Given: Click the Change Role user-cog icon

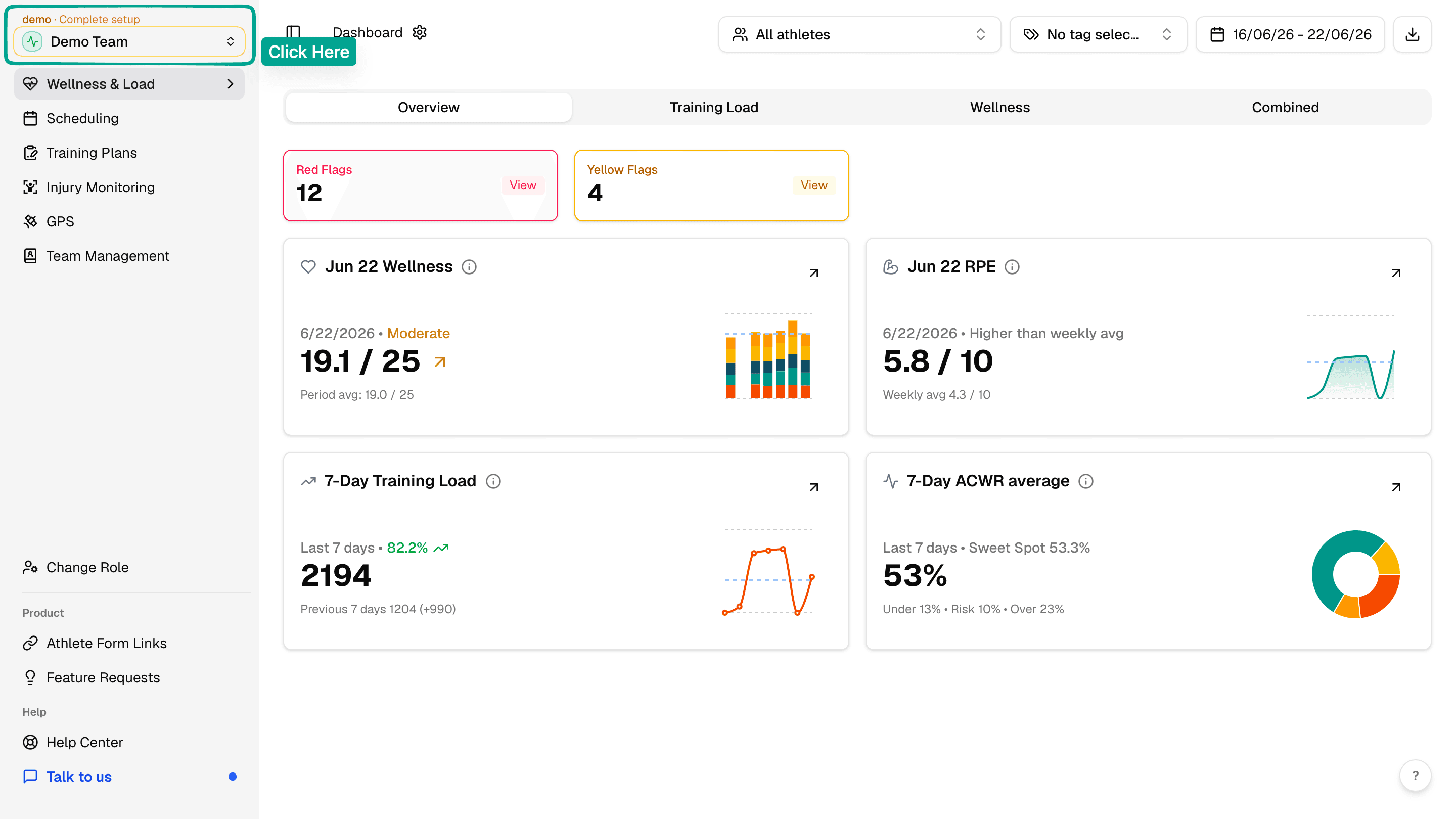Looking at the screenshot, I should coord(30,567).
